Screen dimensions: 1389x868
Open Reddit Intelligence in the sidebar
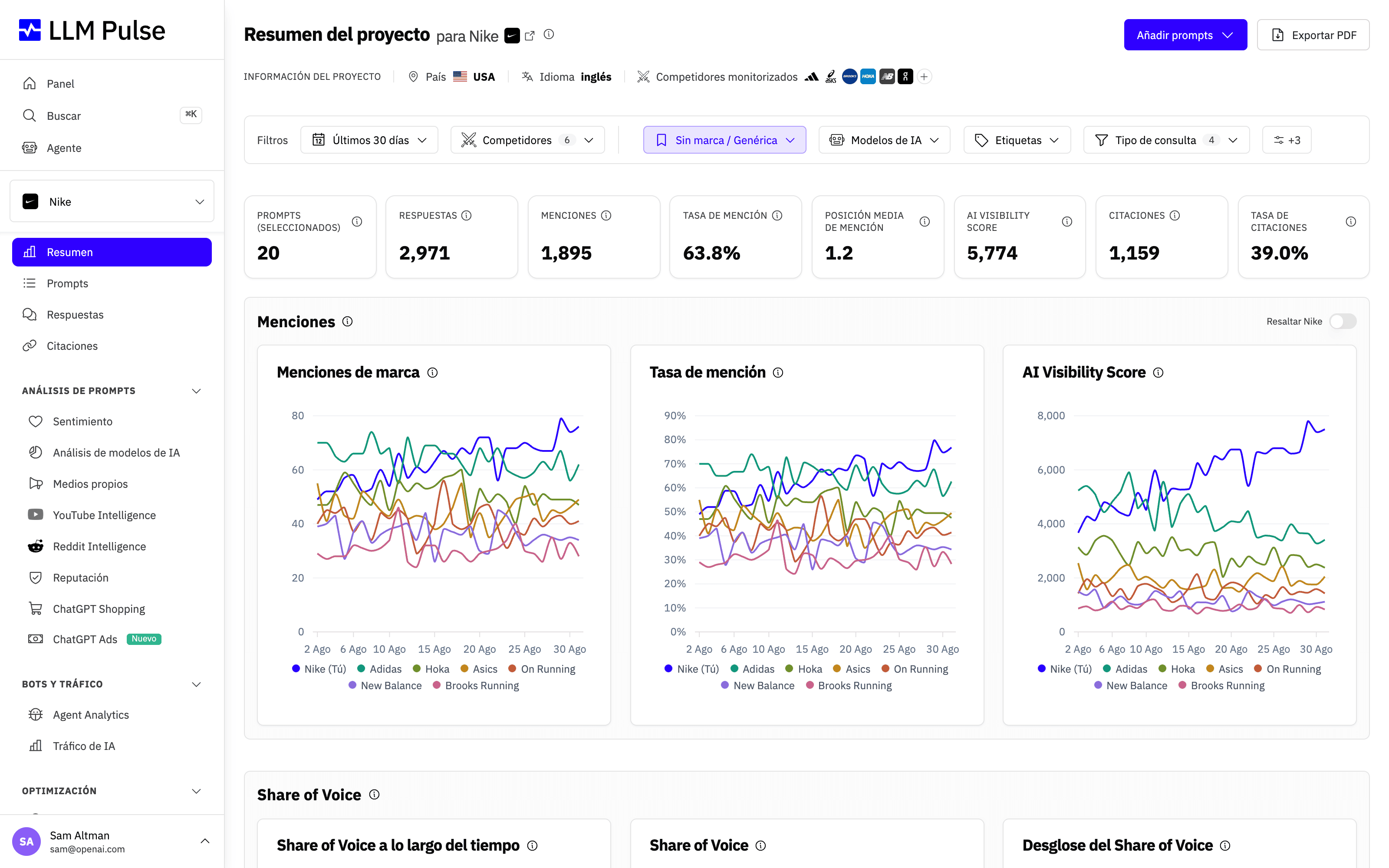pos(112,546)
